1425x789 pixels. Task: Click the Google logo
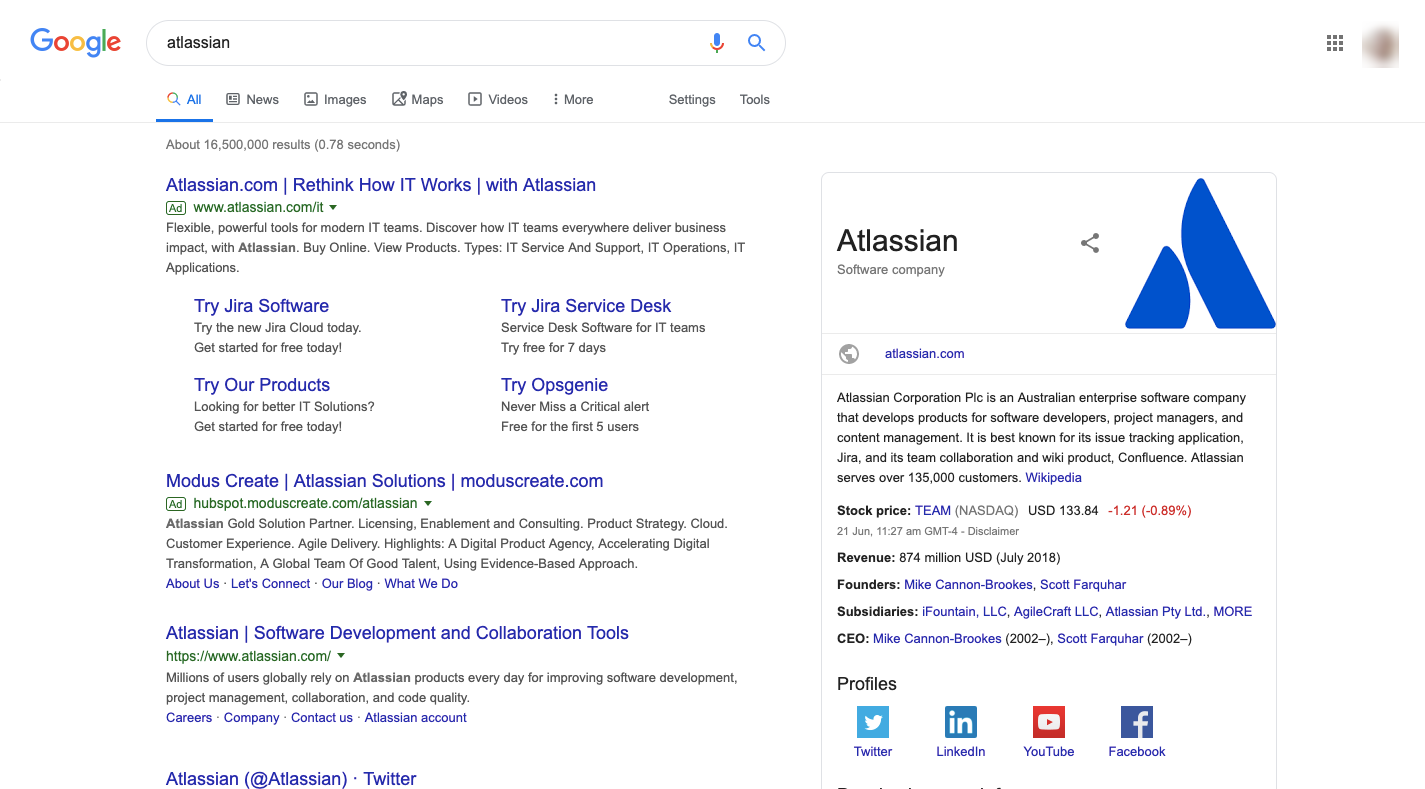76,42
